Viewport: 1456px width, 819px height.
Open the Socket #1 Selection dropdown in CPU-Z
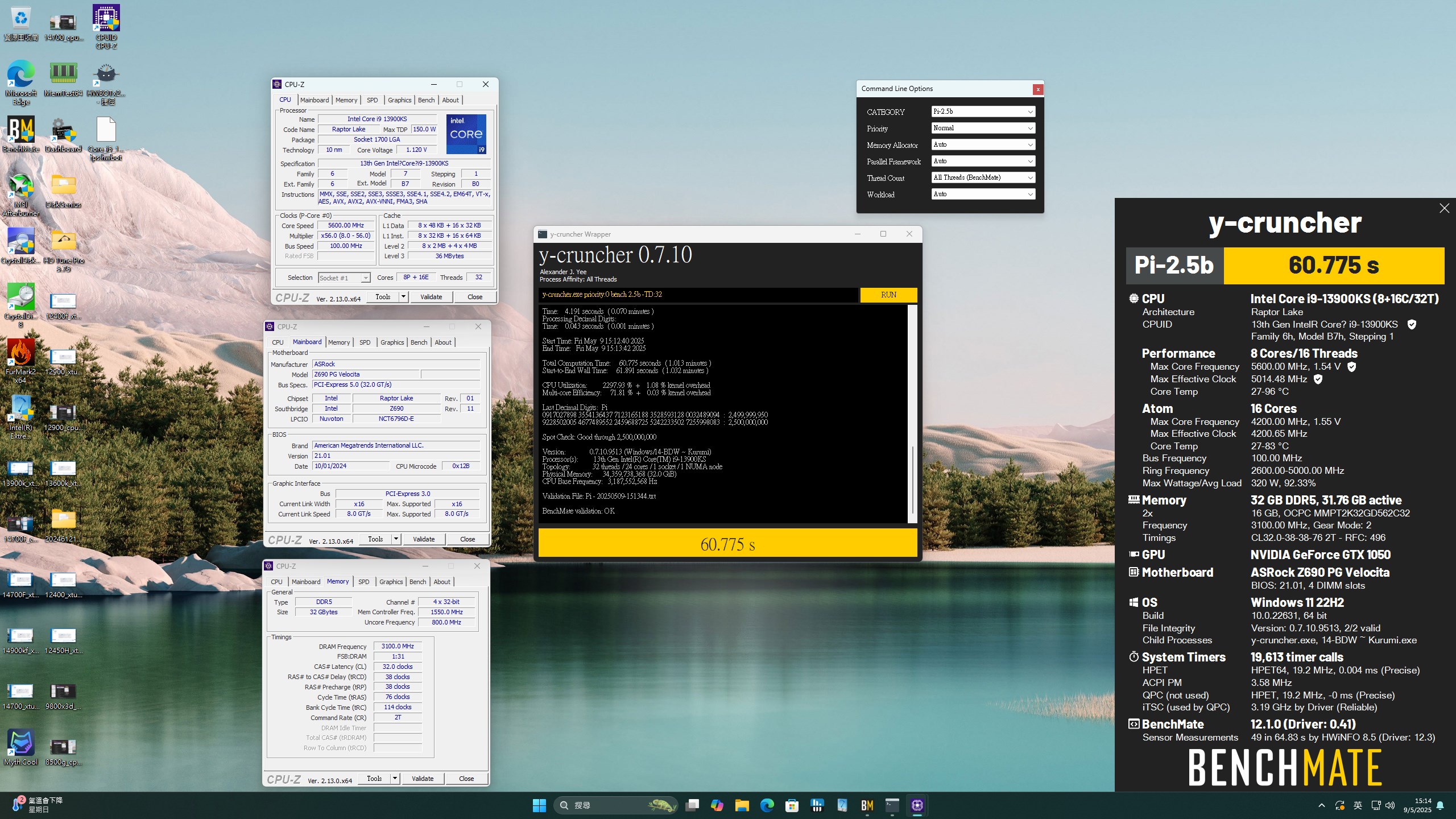coord(344,278)
